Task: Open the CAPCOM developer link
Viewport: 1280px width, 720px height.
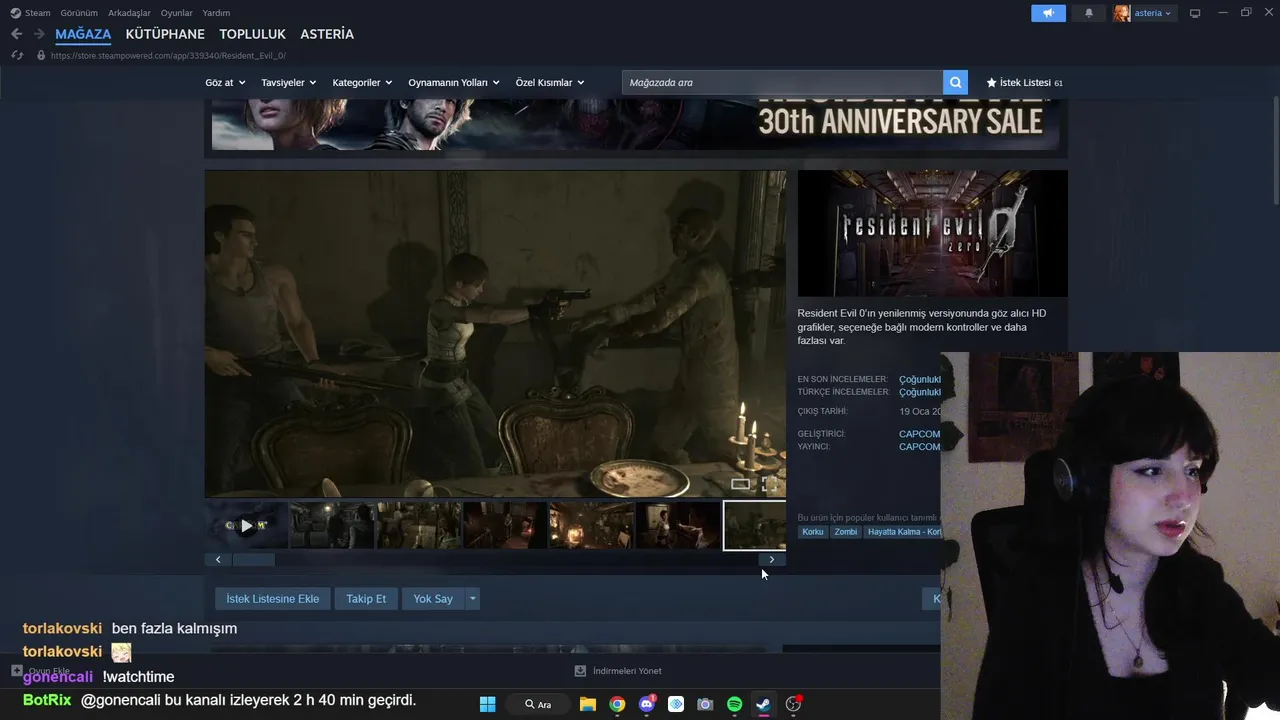Action: pyautogui.click(x=919, y=434)
